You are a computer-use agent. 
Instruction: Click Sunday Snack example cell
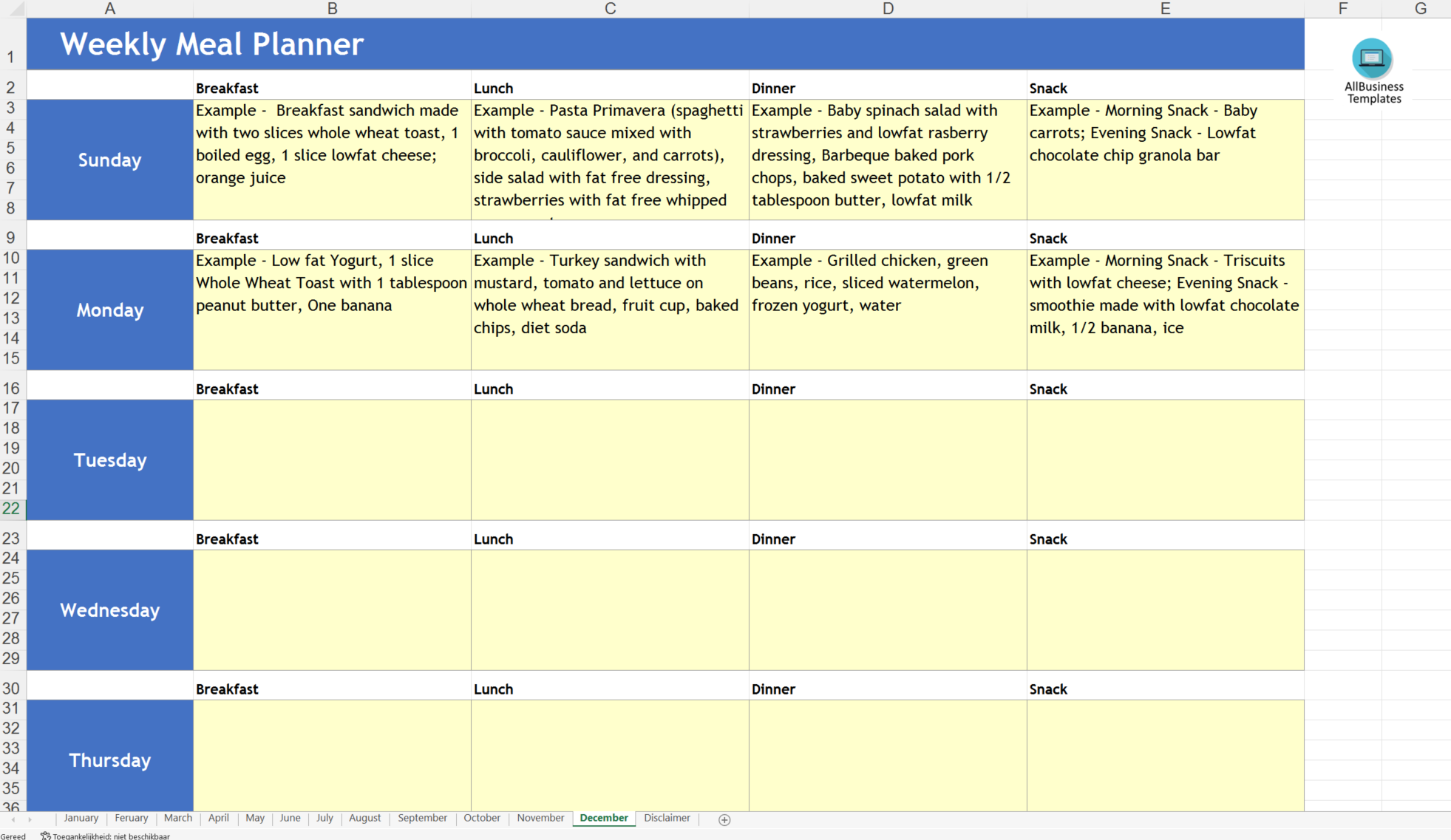[x=1164, y=156]
